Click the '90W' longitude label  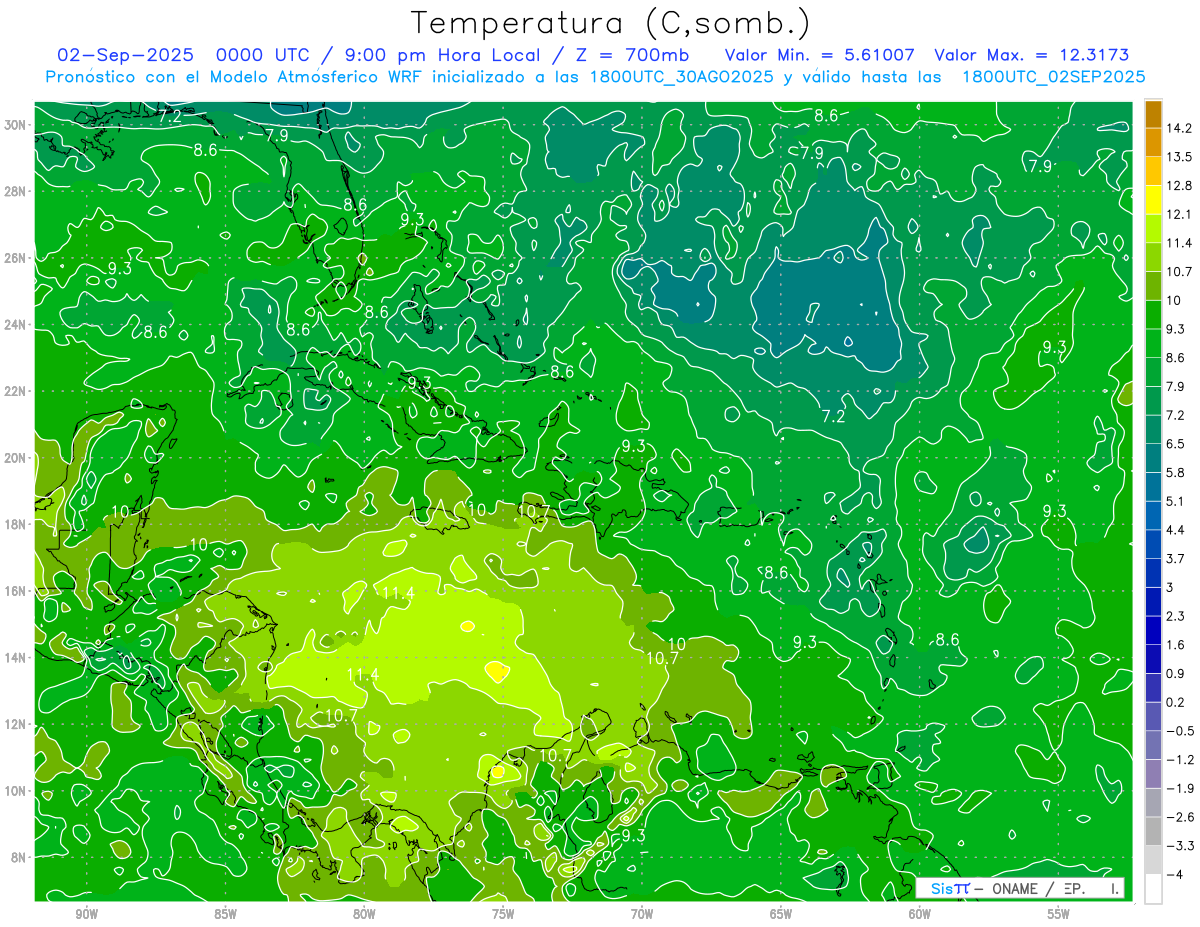(x=87, y=914)
